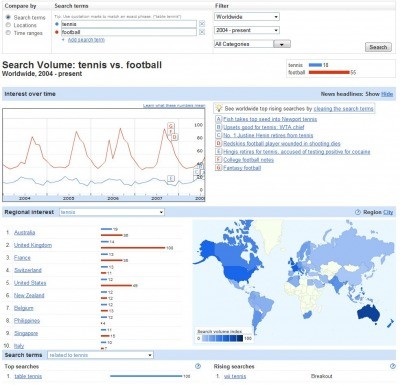This screenshot has height=385, width=400.
Task: Click the football search term input field
Action: tap(129, 32)
